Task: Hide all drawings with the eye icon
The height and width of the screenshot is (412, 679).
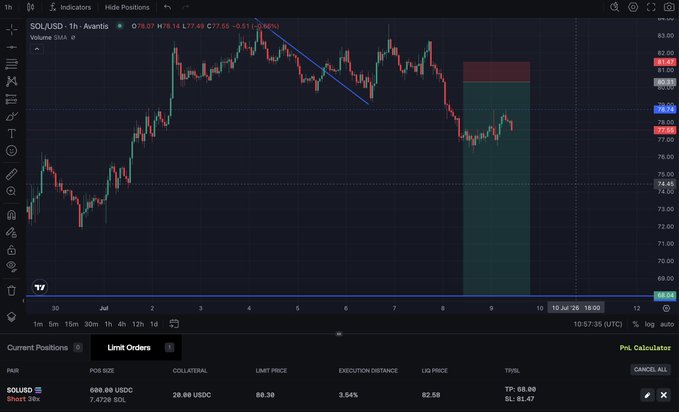Action: (12, 266)
